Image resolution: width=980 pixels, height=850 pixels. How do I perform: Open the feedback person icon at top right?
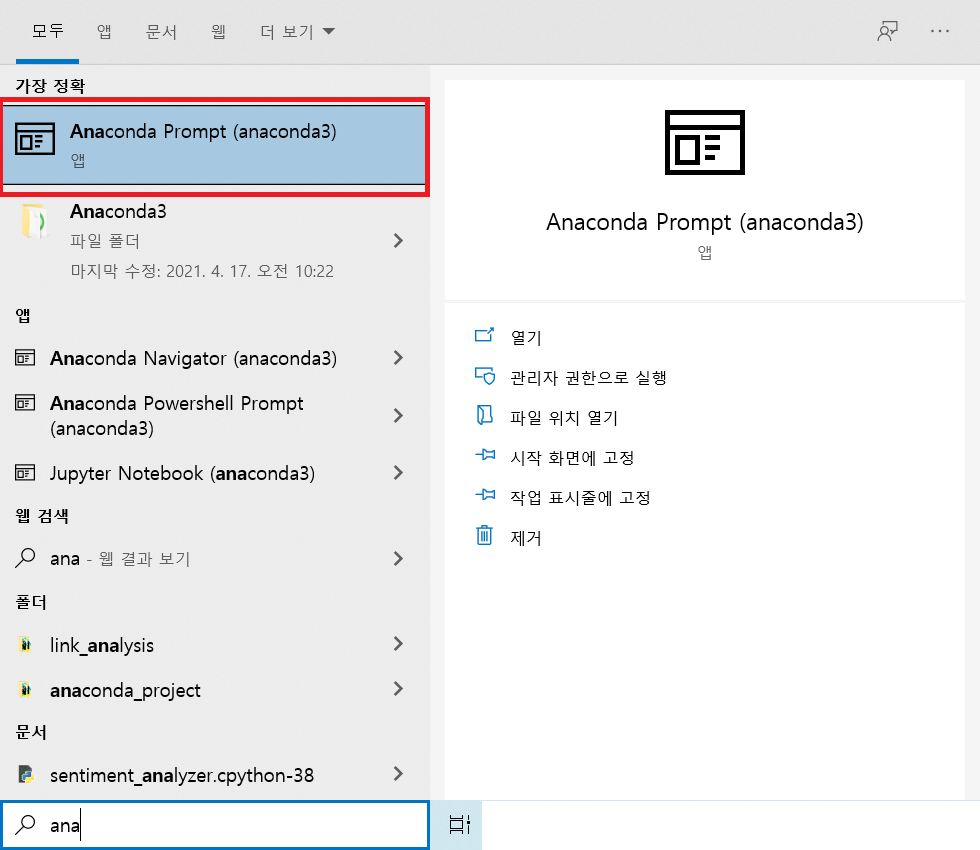click(x=888, y=31)
